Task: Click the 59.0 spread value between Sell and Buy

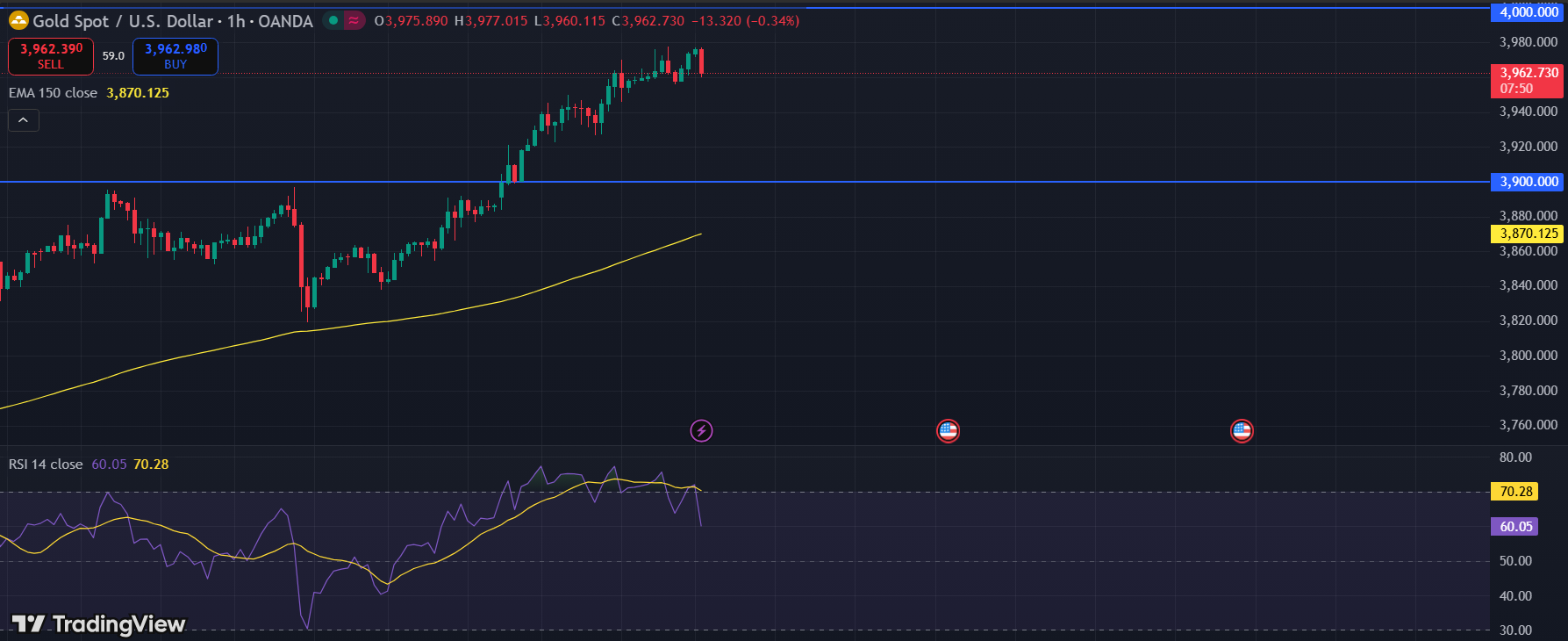Action: point(113,56)
